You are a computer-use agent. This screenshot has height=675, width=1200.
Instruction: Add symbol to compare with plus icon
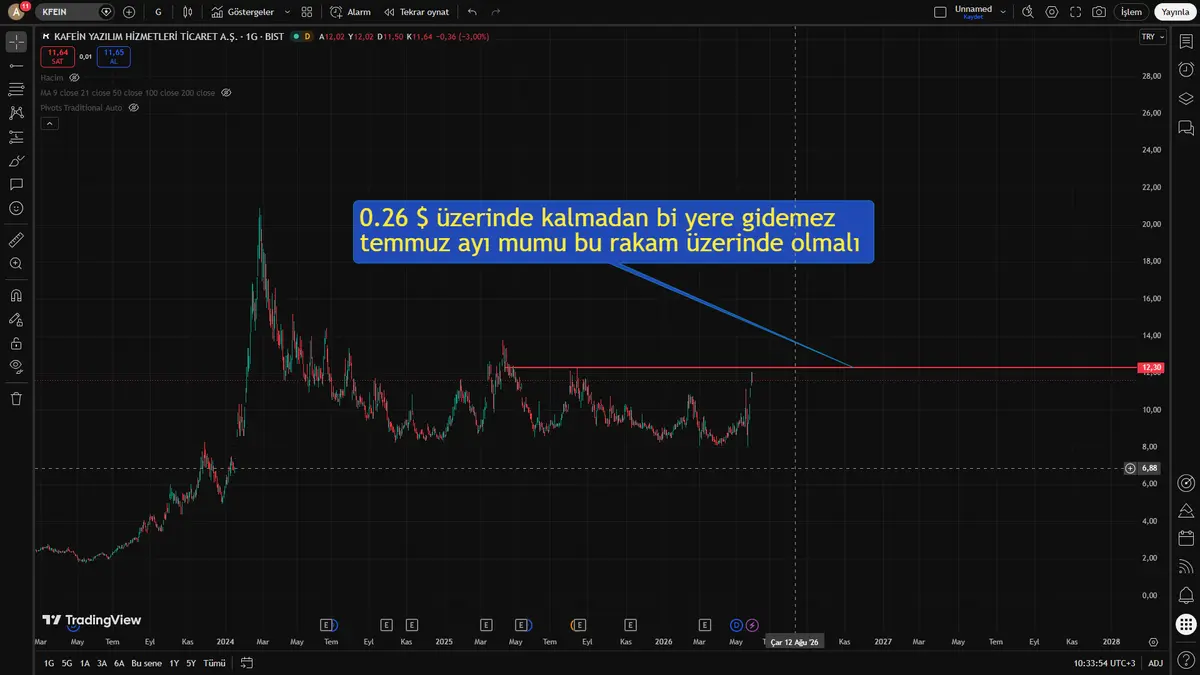coord(129,12)
